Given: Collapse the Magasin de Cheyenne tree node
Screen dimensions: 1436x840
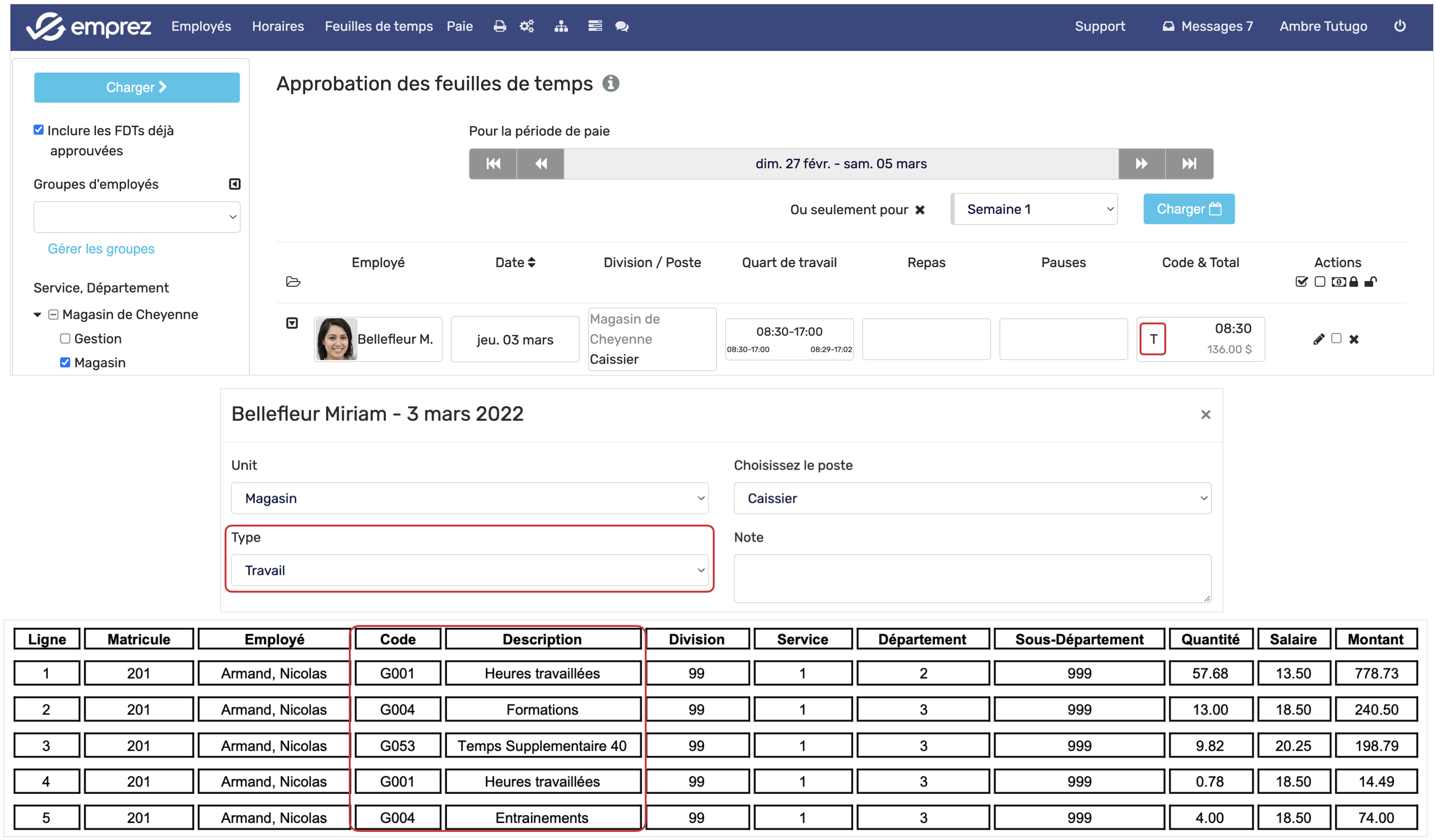Looking at the screenshot, I should pyautogui.click(x=38, y=315).
